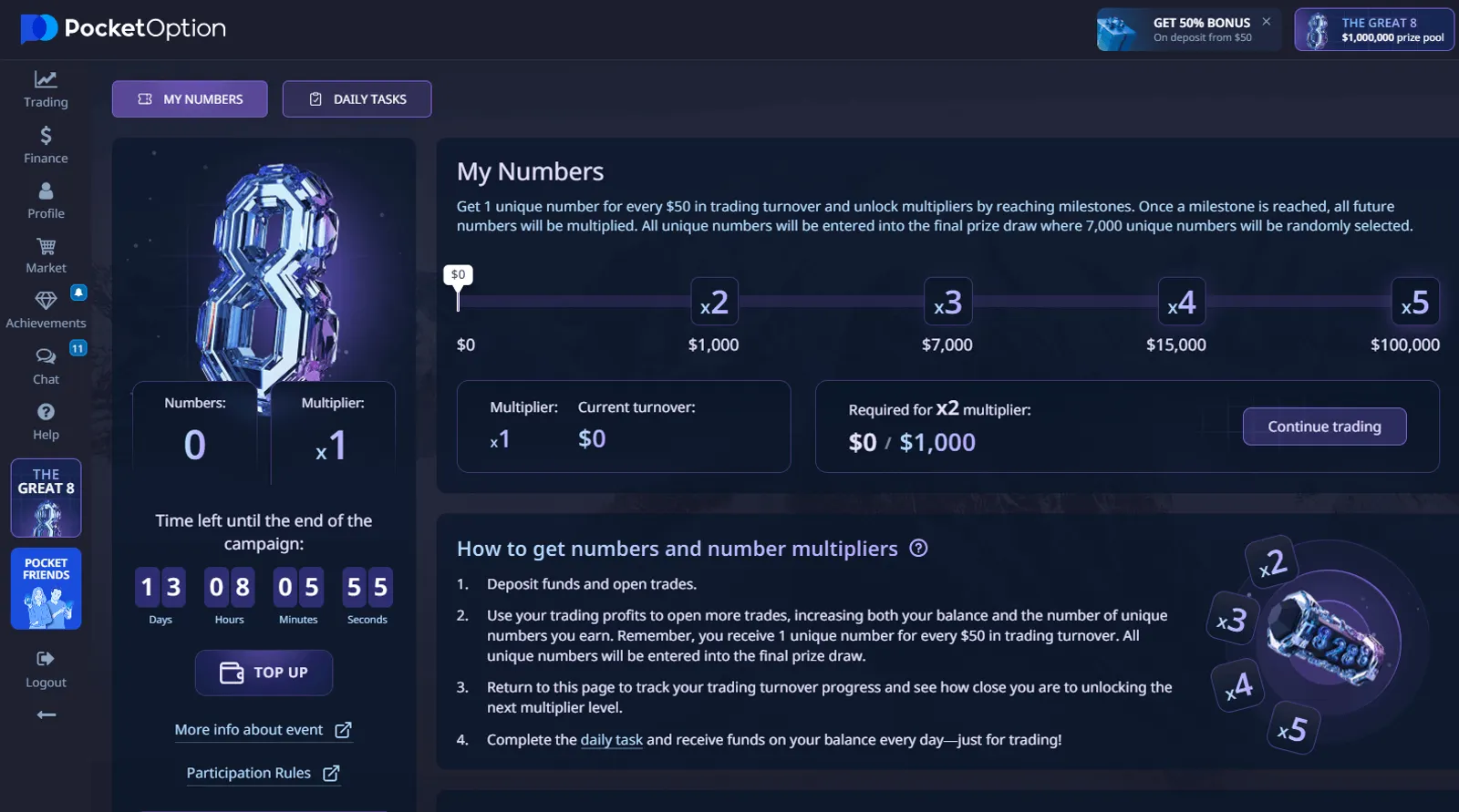Open Achievements diamond icon
This screenshot has width=1459, height=812.
pyautogui.click(x=46, y=301)
